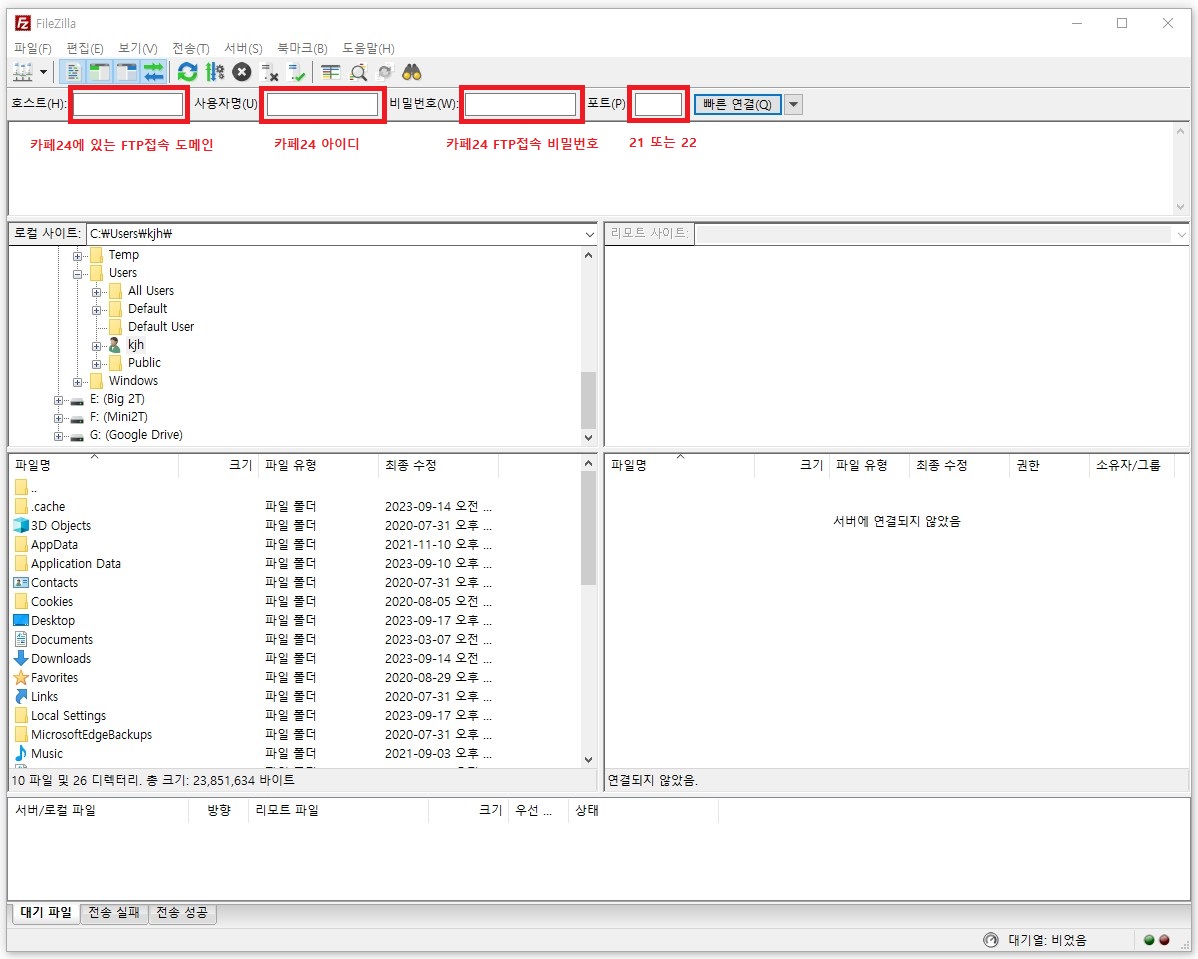Screen dimensions: 1198x959
Task: Expand the Public folder node
Action: coord(96,364)
